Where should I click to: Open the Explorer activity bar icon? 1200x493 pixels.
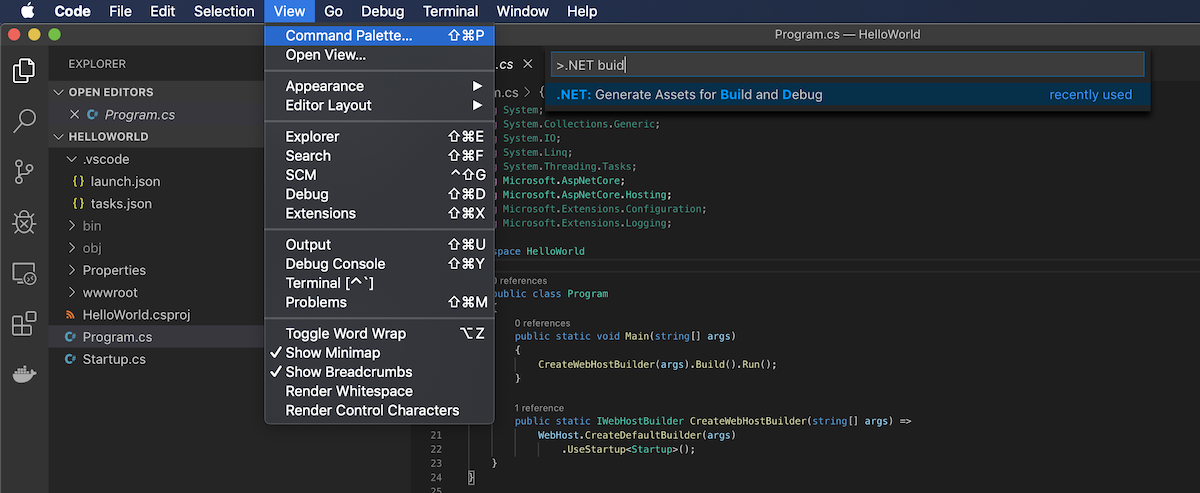point(24,71)
